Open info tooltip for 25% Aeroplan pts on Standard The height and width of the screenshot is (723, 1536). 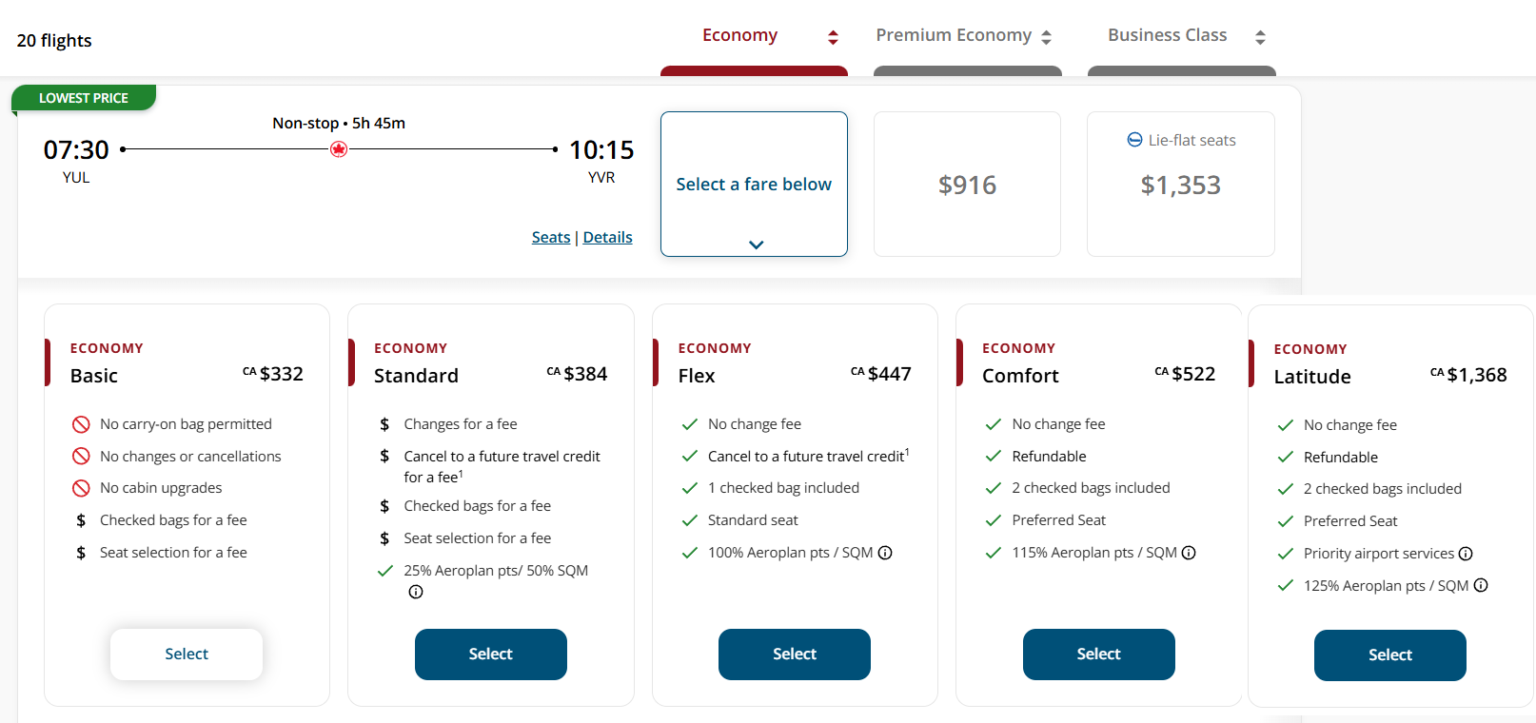tap(415, 591)
